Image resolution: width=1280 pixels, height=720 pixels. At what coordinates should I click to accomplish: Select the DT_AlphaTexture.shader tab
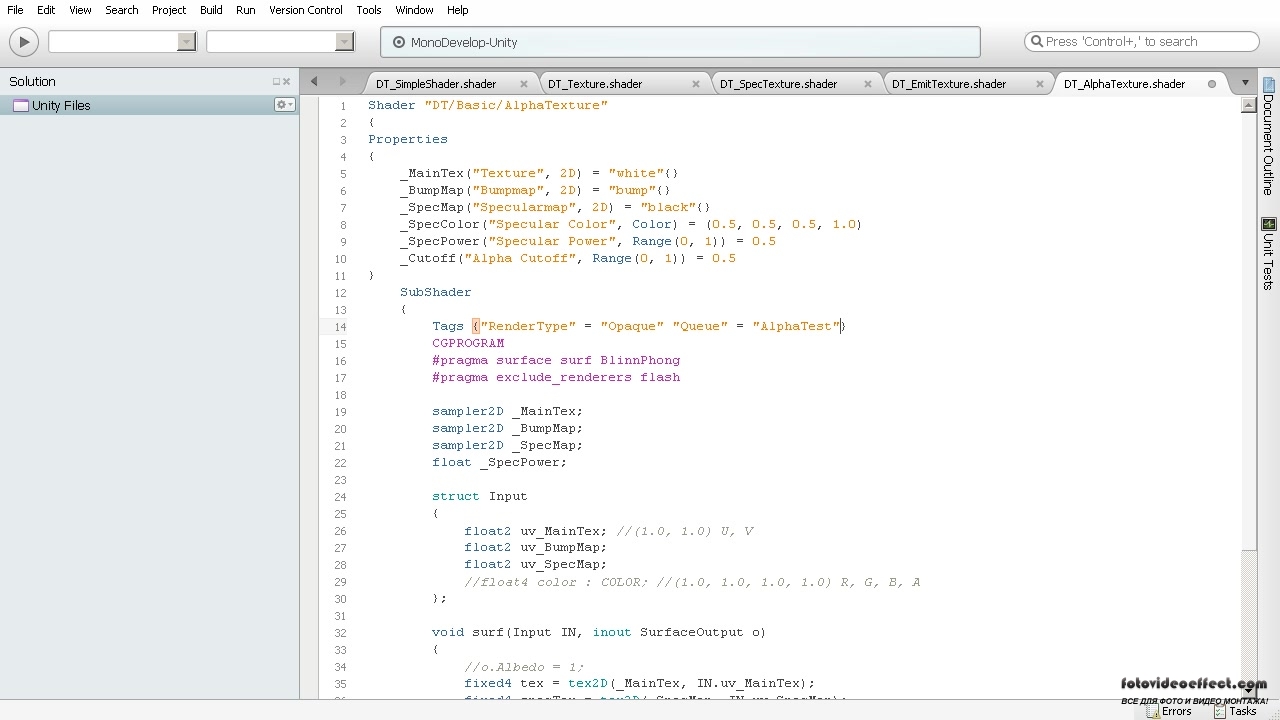1124,84
